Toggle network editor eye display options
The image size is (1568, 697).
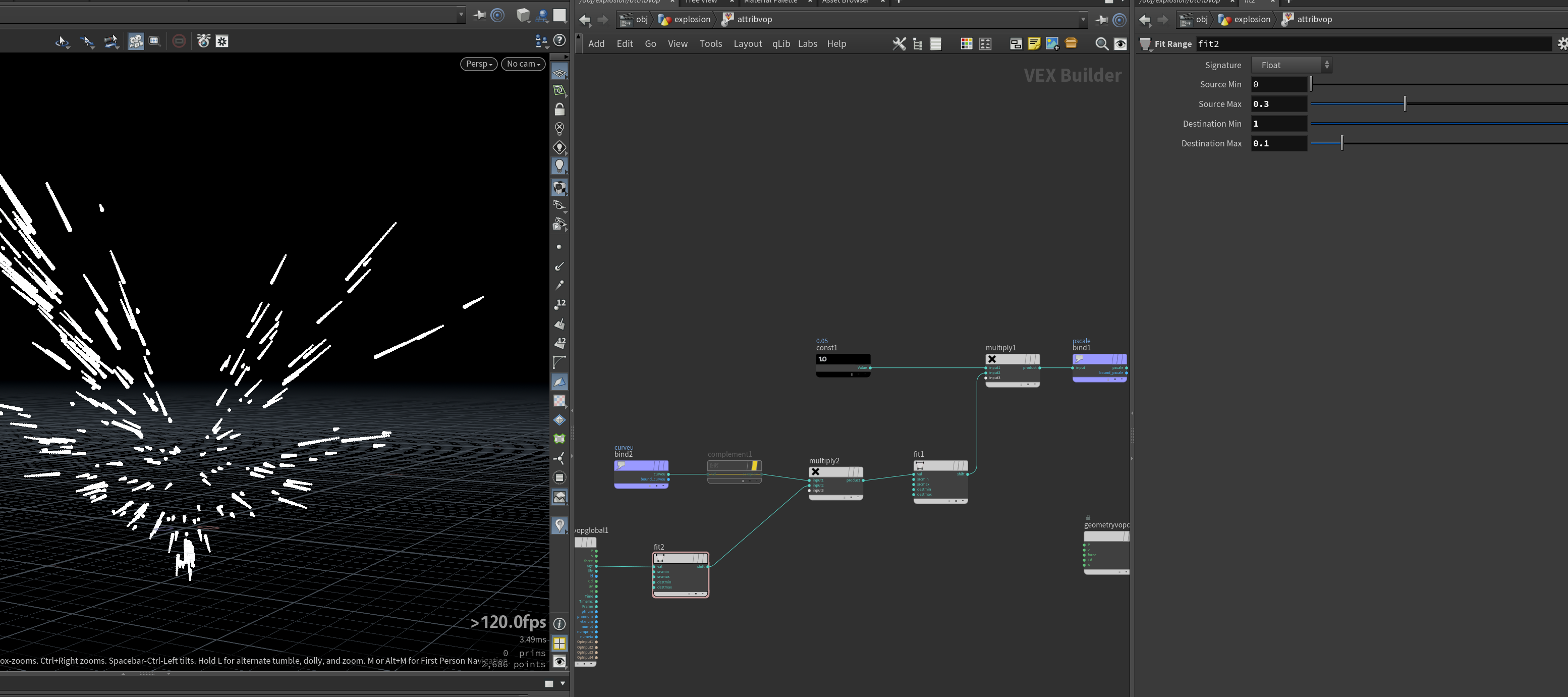(x=1120, y=44)
